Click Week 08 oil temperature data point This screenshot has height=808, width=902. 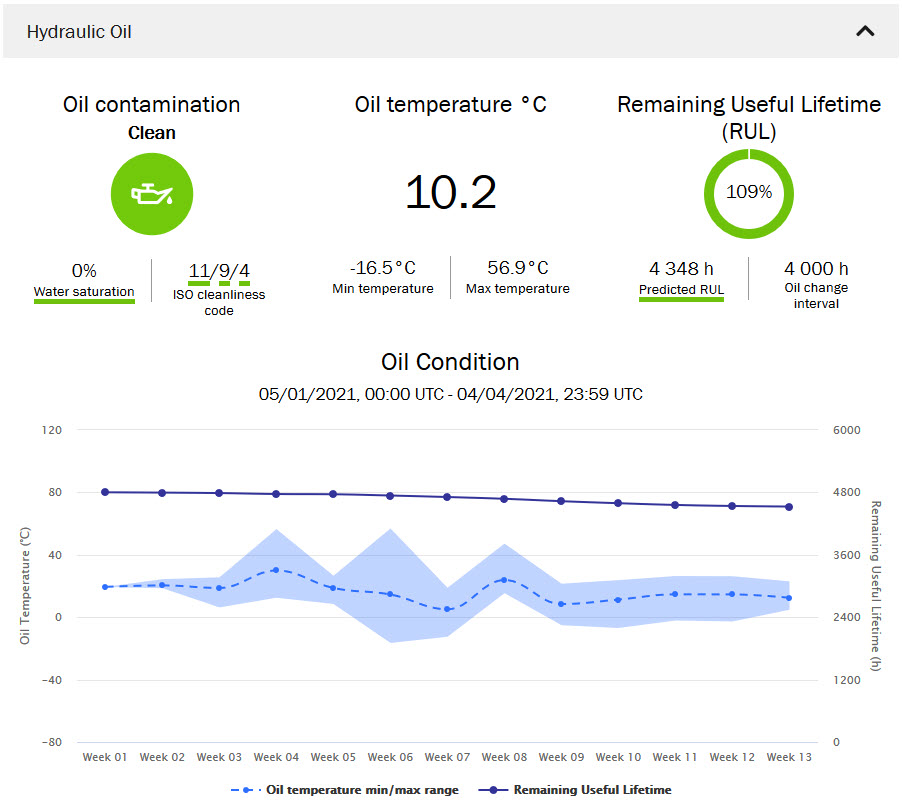(504, 580)
